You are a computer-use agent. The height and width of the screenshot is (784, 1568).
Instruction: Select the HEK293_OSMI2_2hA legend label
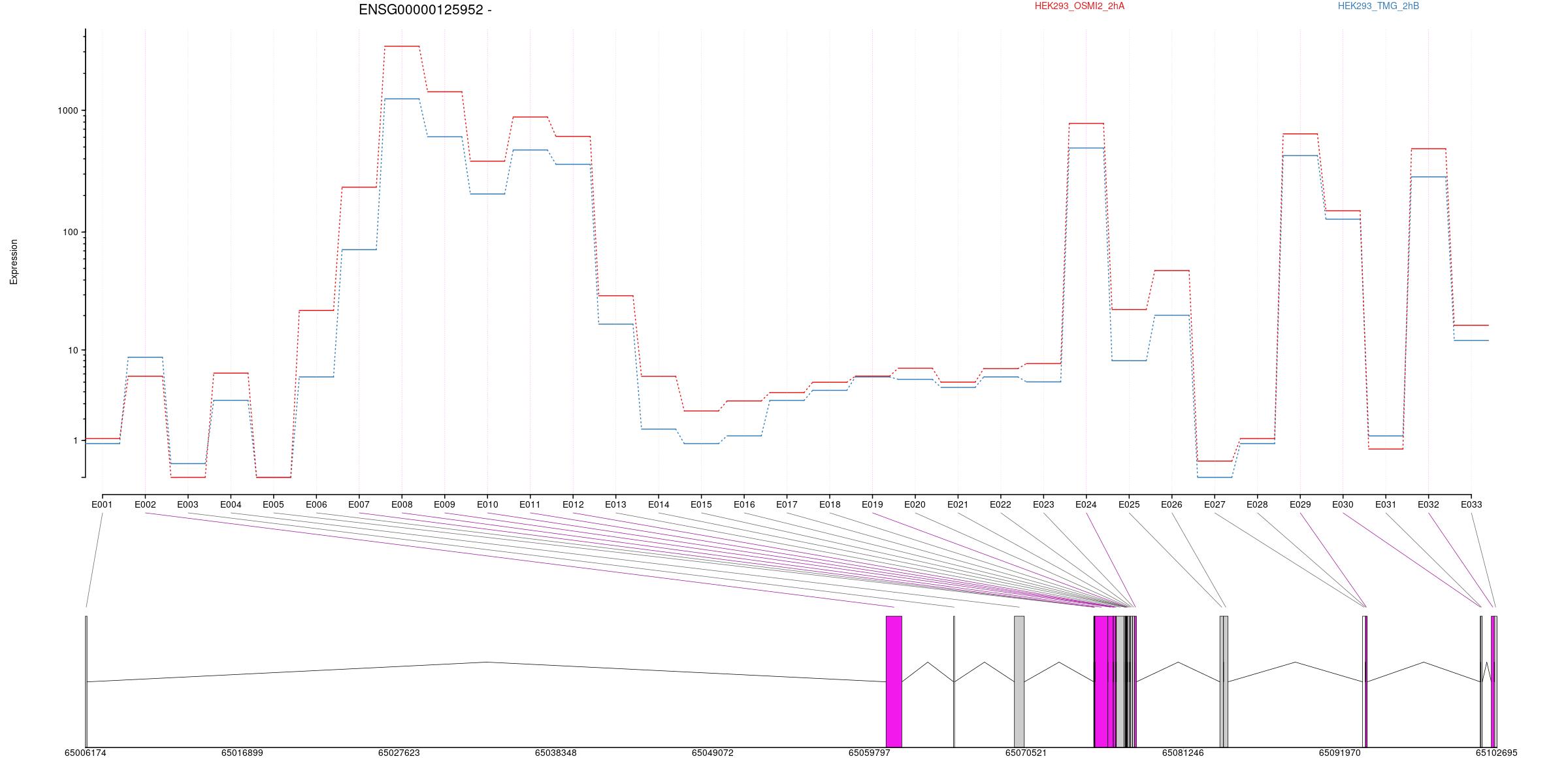click(1079, 6)
